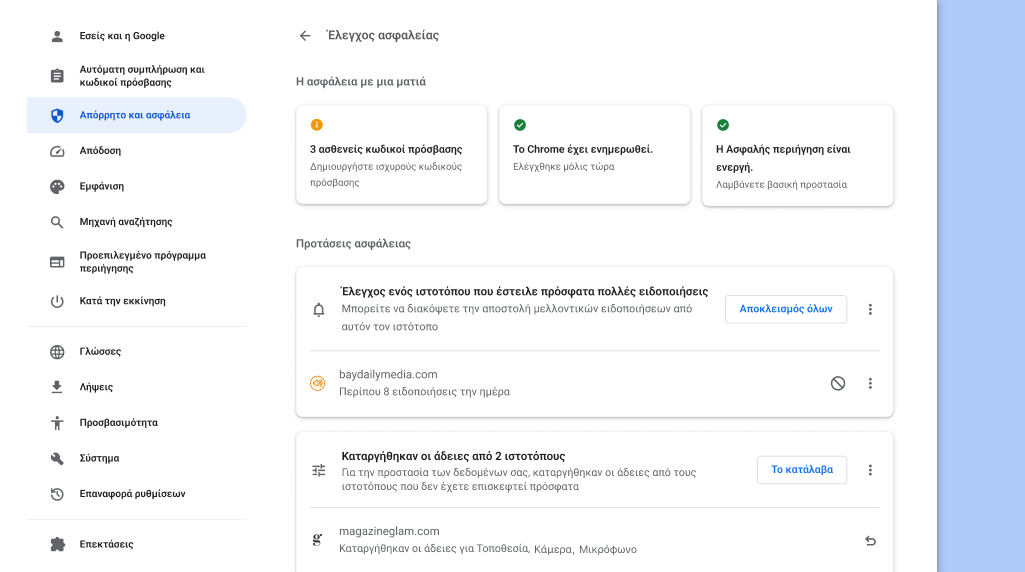The image size is (1025, 572).
Task: Click the Έλεγχος ασφαλείας page title
Action: (x=382, y=35)
